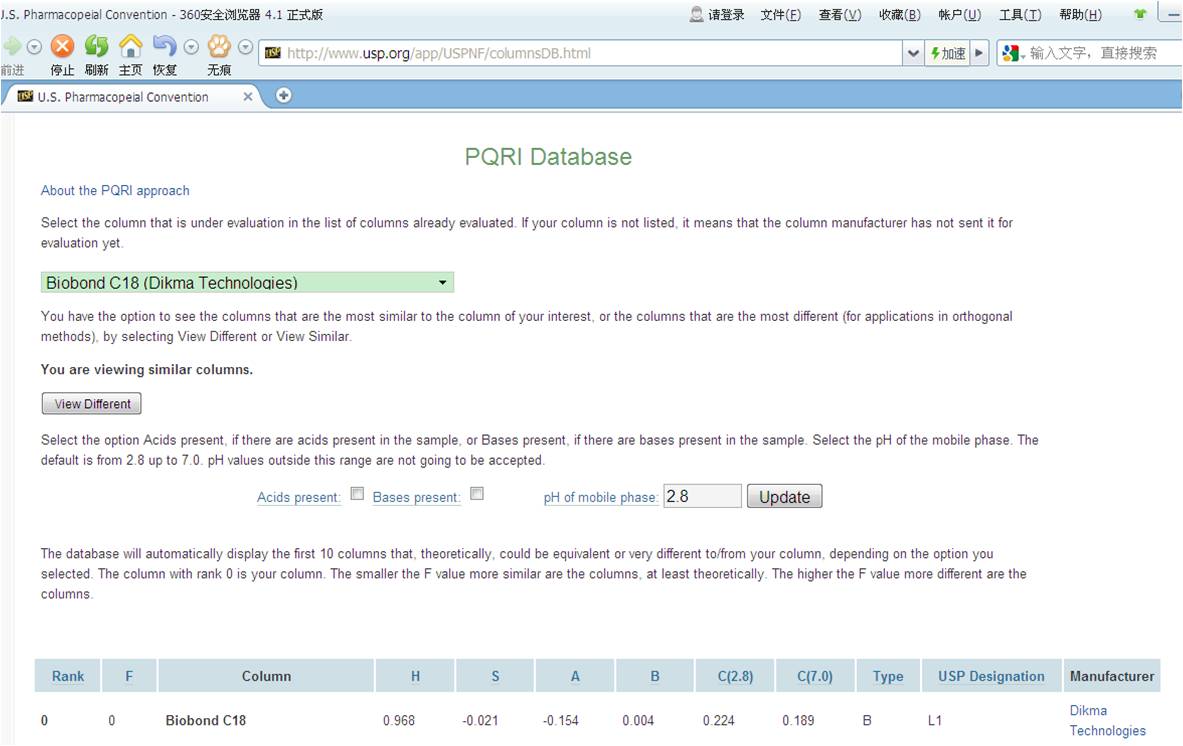
Task: Expand the Biobond C18 column dropdown
Action: 247,282
